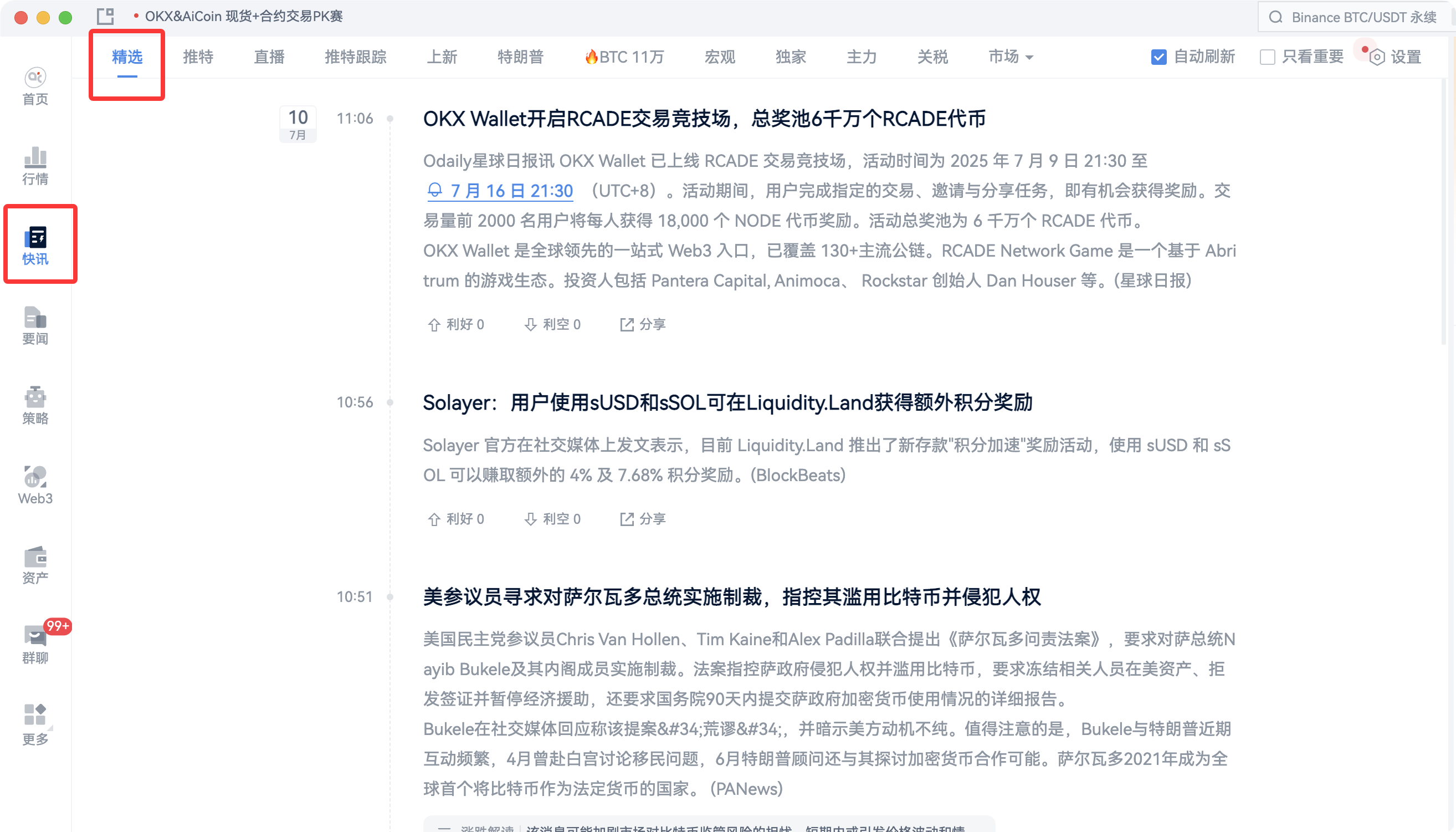Screen dimensions: 1456x832
Task: Click the layout window icon in title bar
Action: 105,17
